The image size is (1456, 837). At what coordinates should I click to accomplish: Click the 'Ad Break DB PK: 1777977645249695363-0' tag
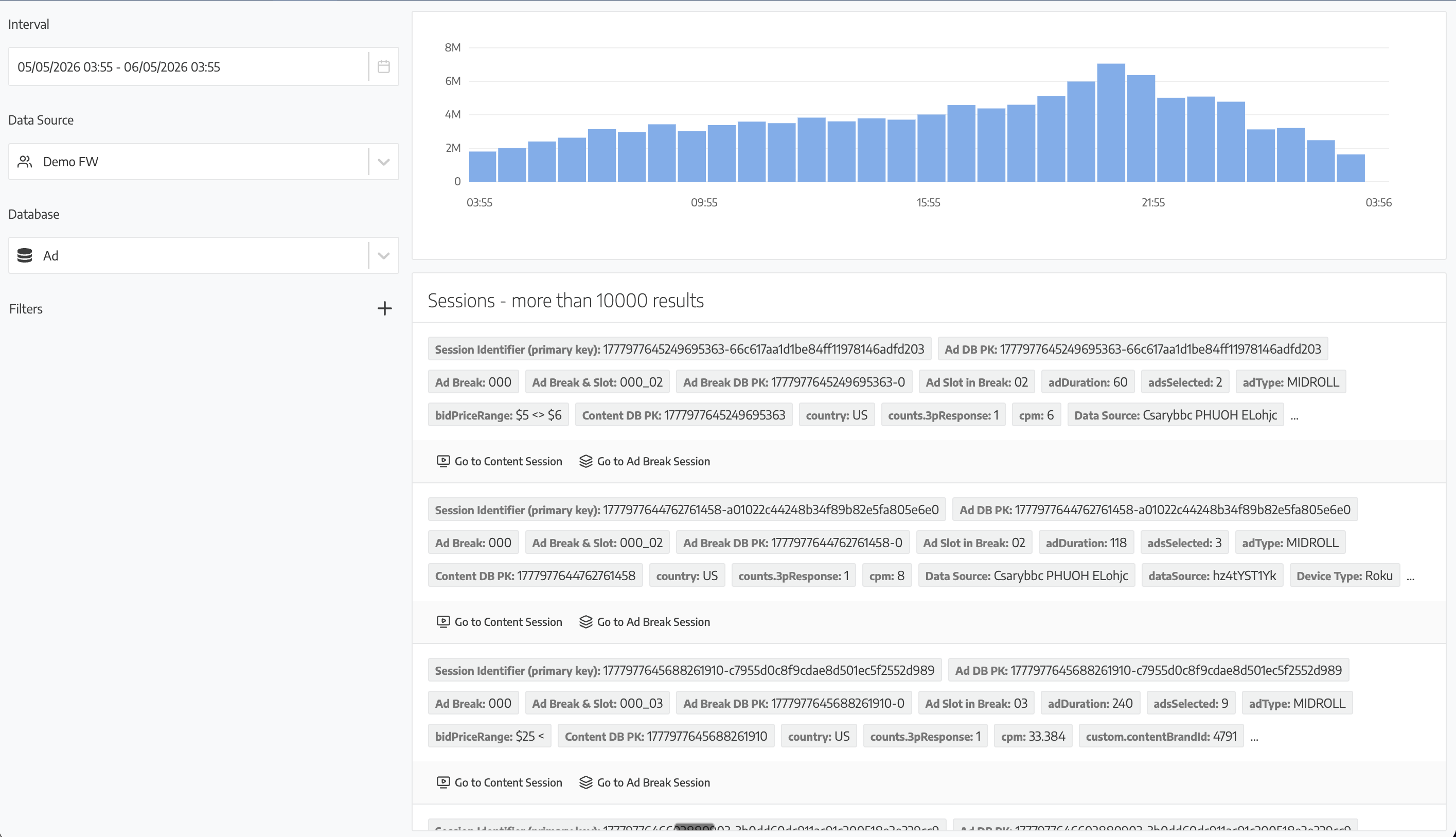click(x=794, y=382)
